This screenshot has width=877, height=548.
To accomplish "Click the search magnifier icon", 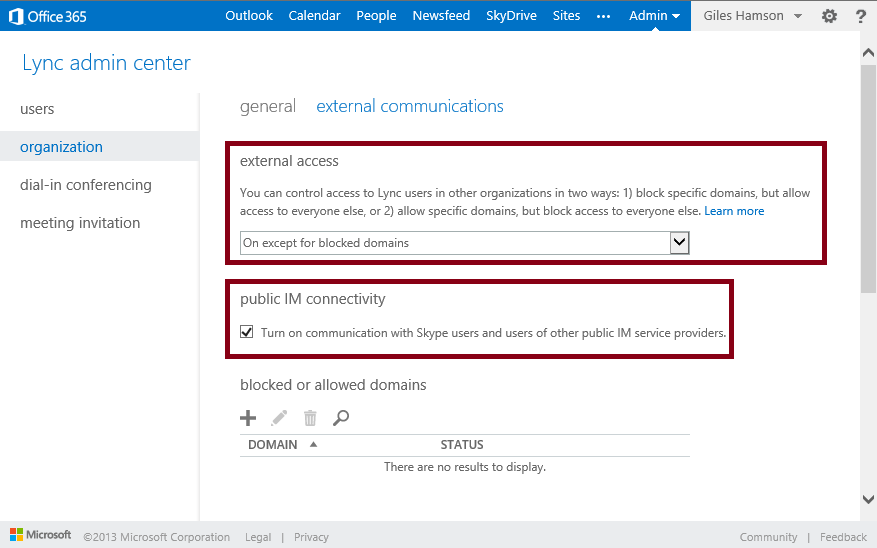I will [341, 418].
